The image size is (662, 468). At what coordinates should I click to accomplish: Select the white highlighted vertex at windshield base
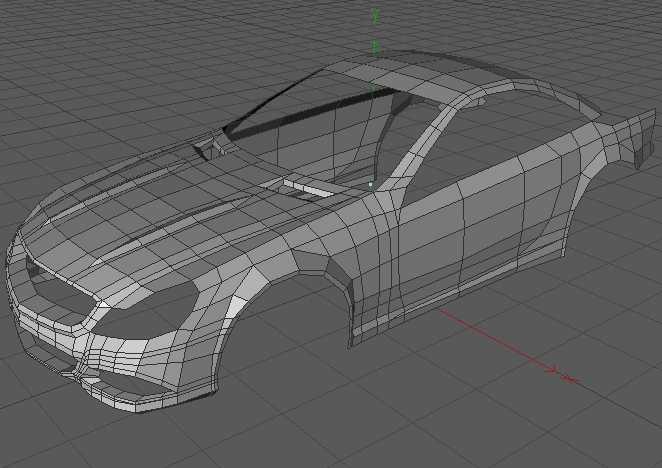coord(371,185)
